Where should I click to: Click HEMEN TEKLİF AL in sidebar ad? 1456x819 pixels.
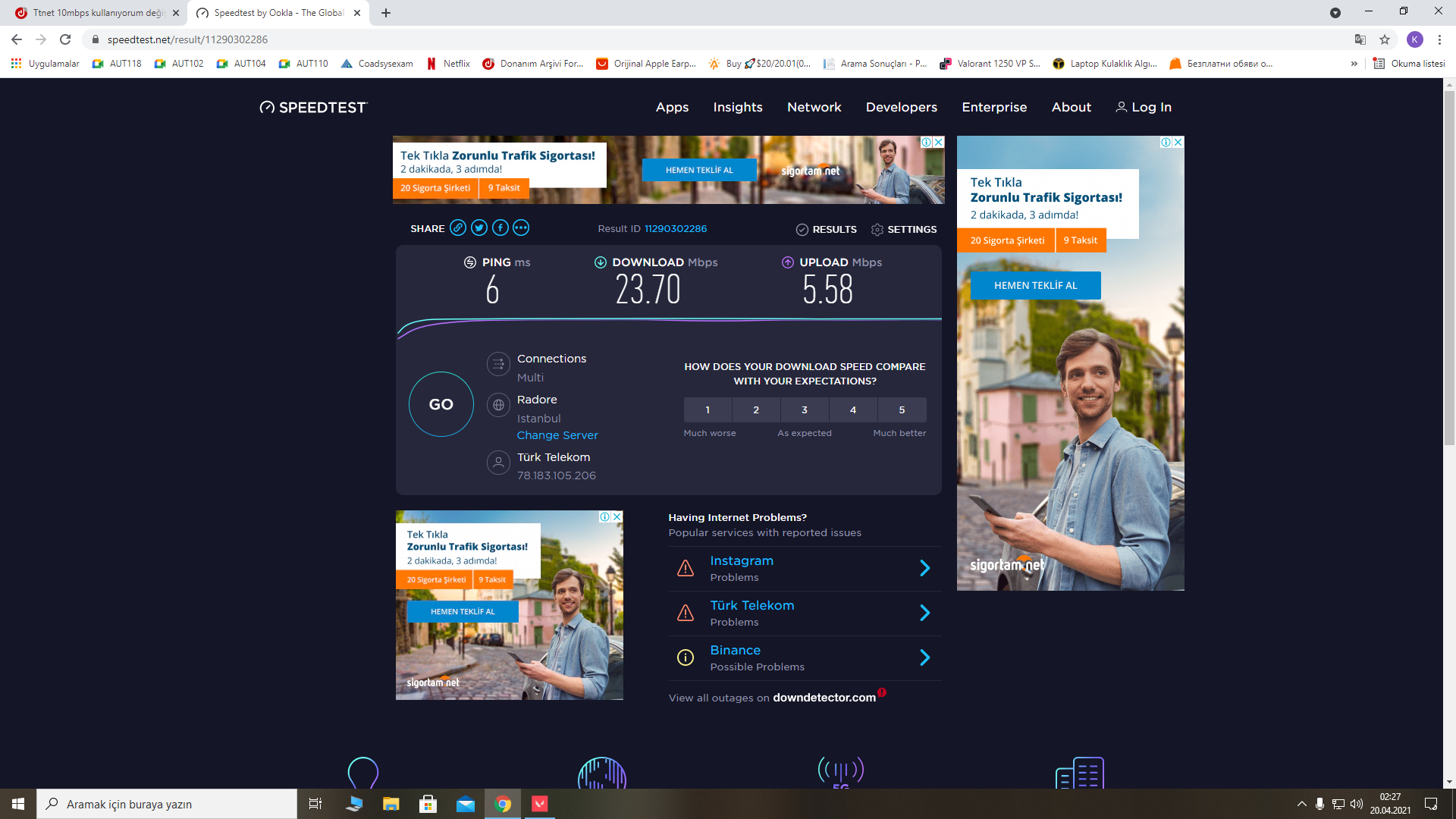[1035, 285]
